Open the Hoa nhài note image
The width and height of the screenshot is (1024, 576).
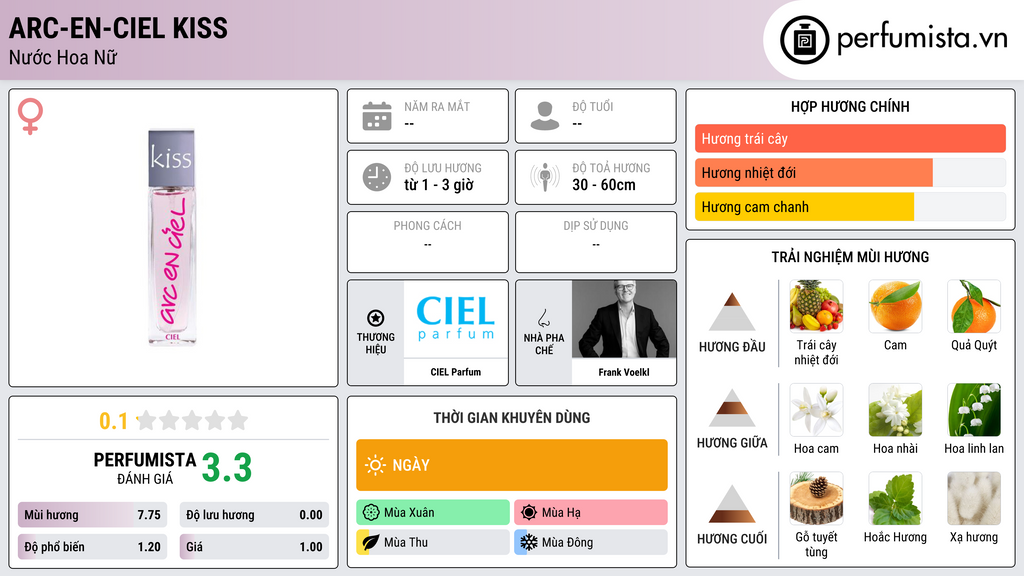895,410
